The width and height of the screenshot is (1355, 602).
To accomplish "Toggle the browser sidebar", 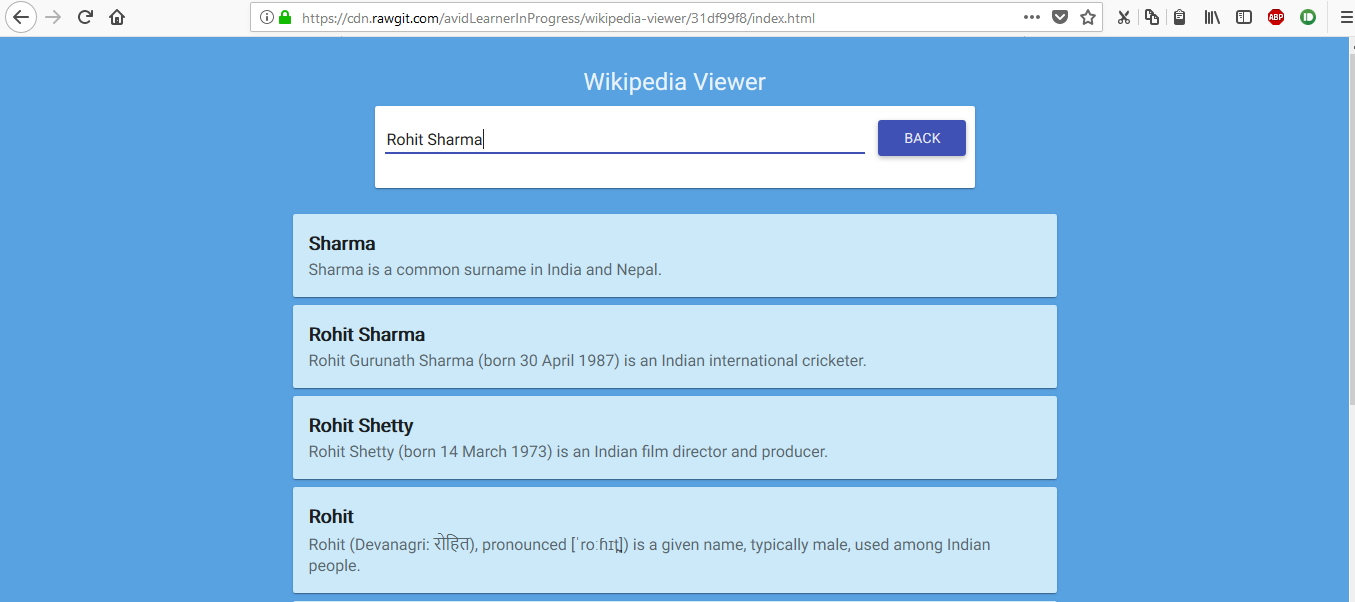I will 1243,17.
